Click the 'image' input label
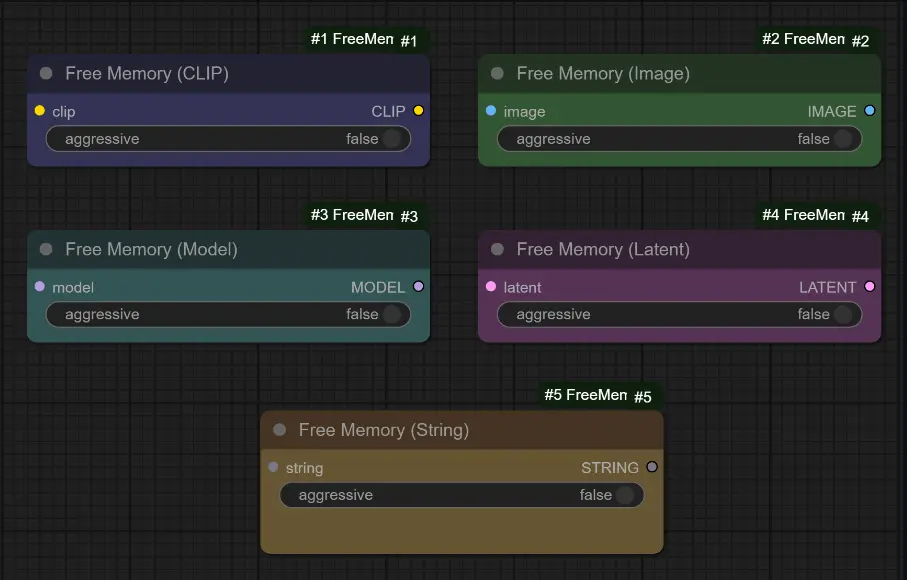Screen dimensions: 907x580 coord(525,112)
